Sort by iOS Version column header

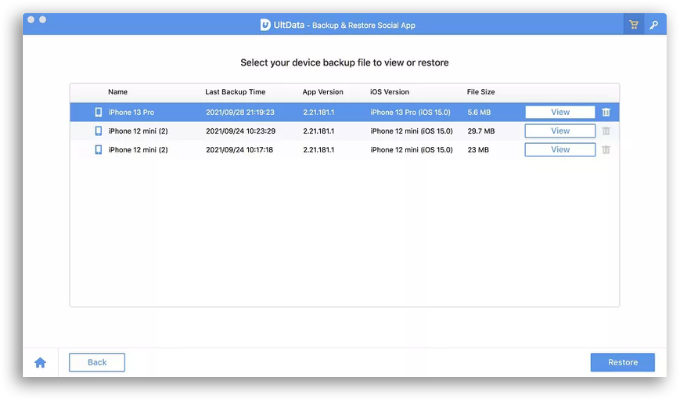389,92
